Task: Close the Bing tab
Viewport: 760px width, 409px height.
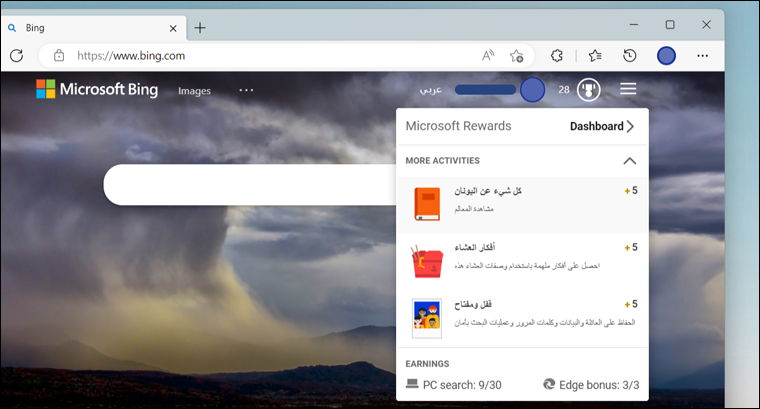Action: tap(173, 29)
